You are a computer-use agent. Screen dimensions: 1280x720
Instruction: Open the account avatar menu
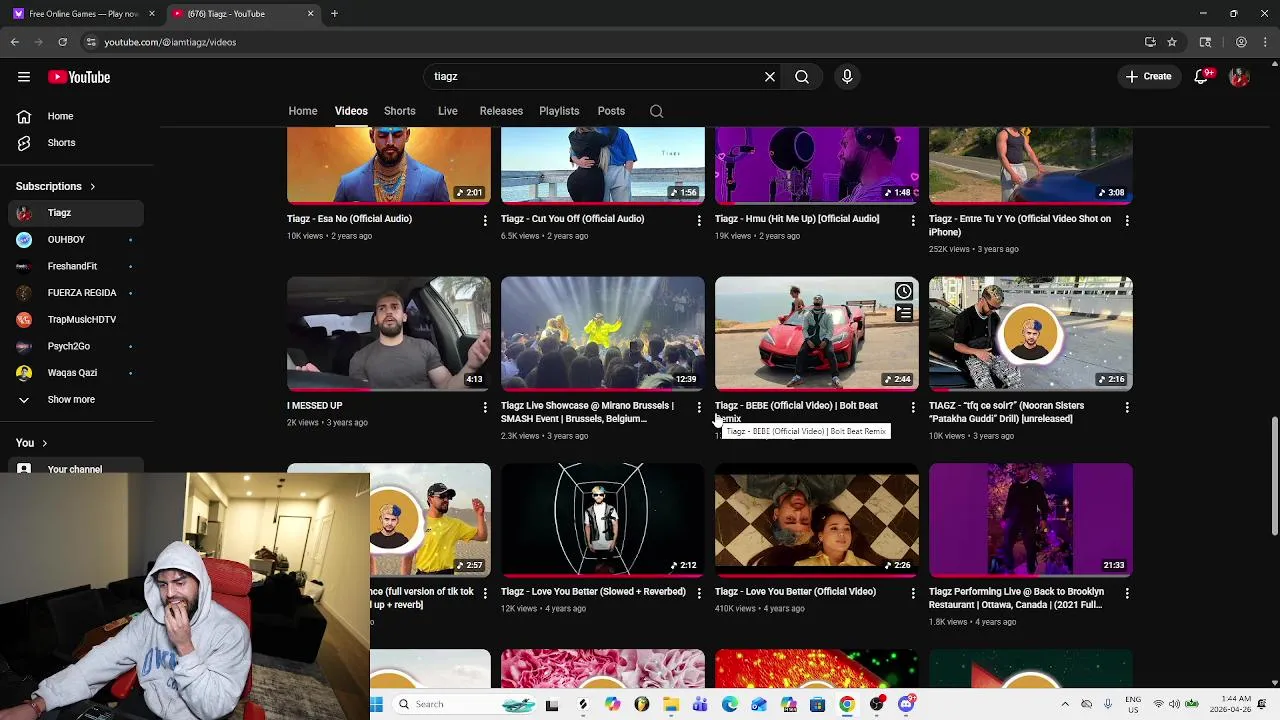pyautogui.click(x=1240, y=76)
